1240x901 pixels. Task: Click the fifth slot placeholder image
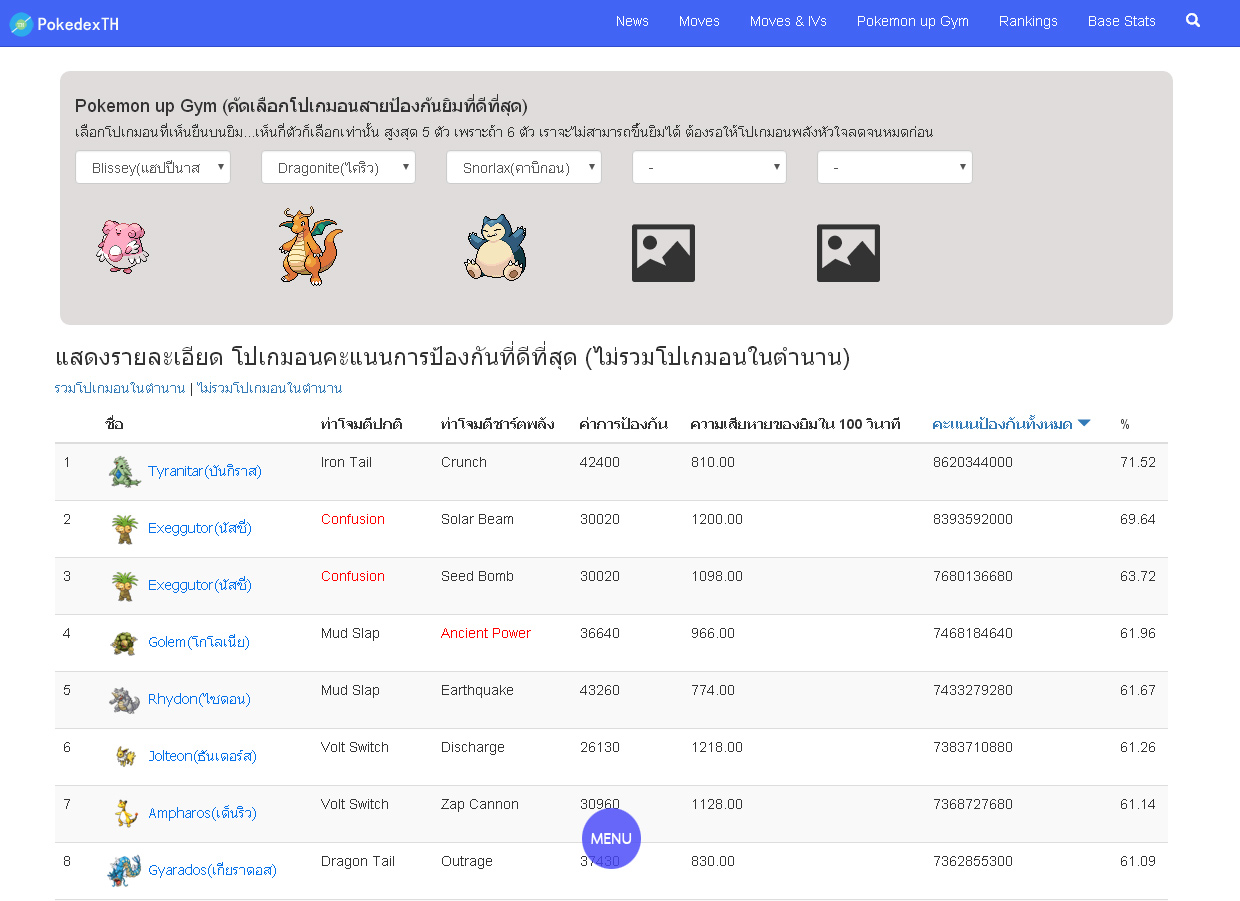(x=848, y=253)
